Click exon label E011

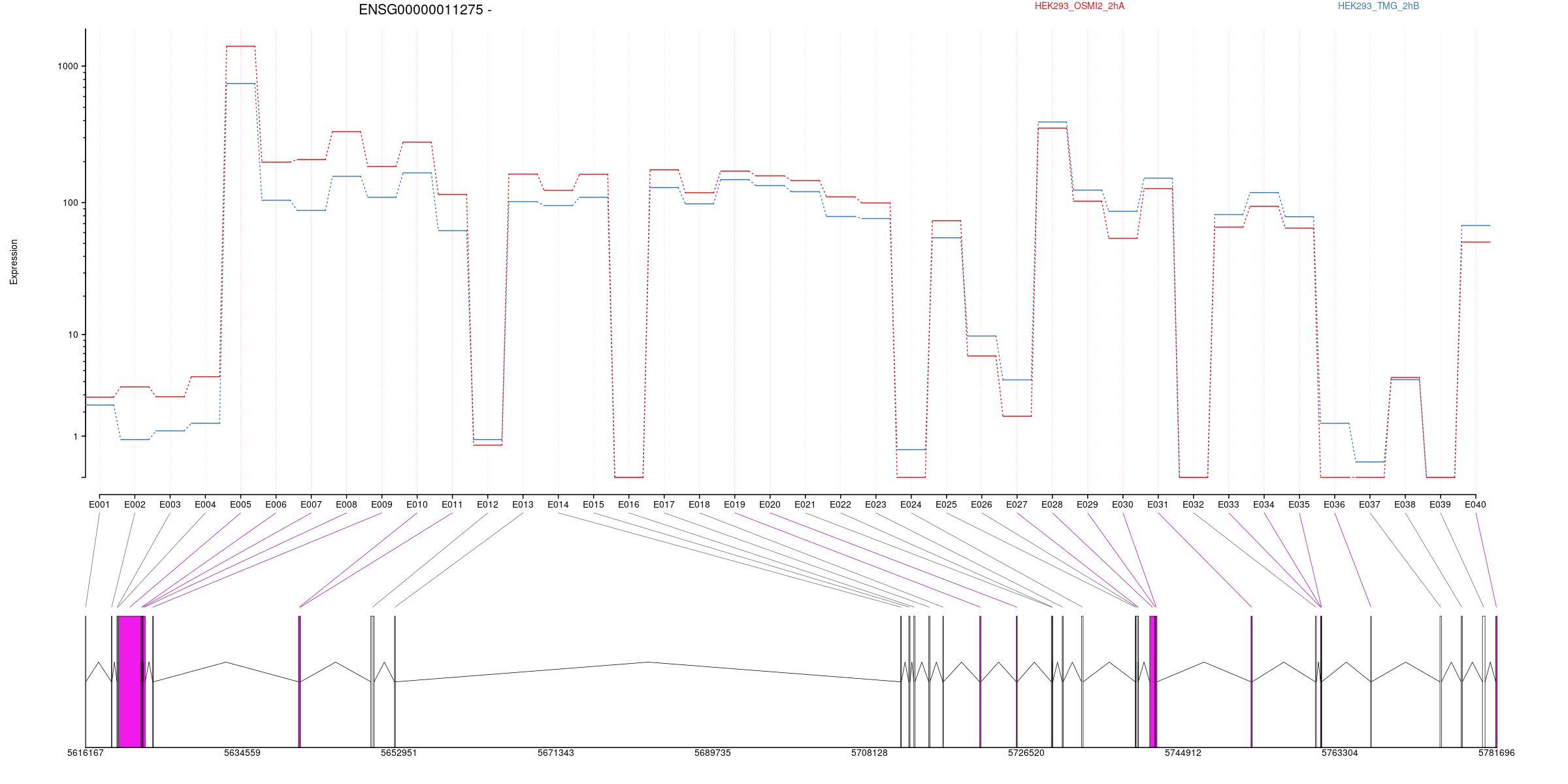click(452, 504)
